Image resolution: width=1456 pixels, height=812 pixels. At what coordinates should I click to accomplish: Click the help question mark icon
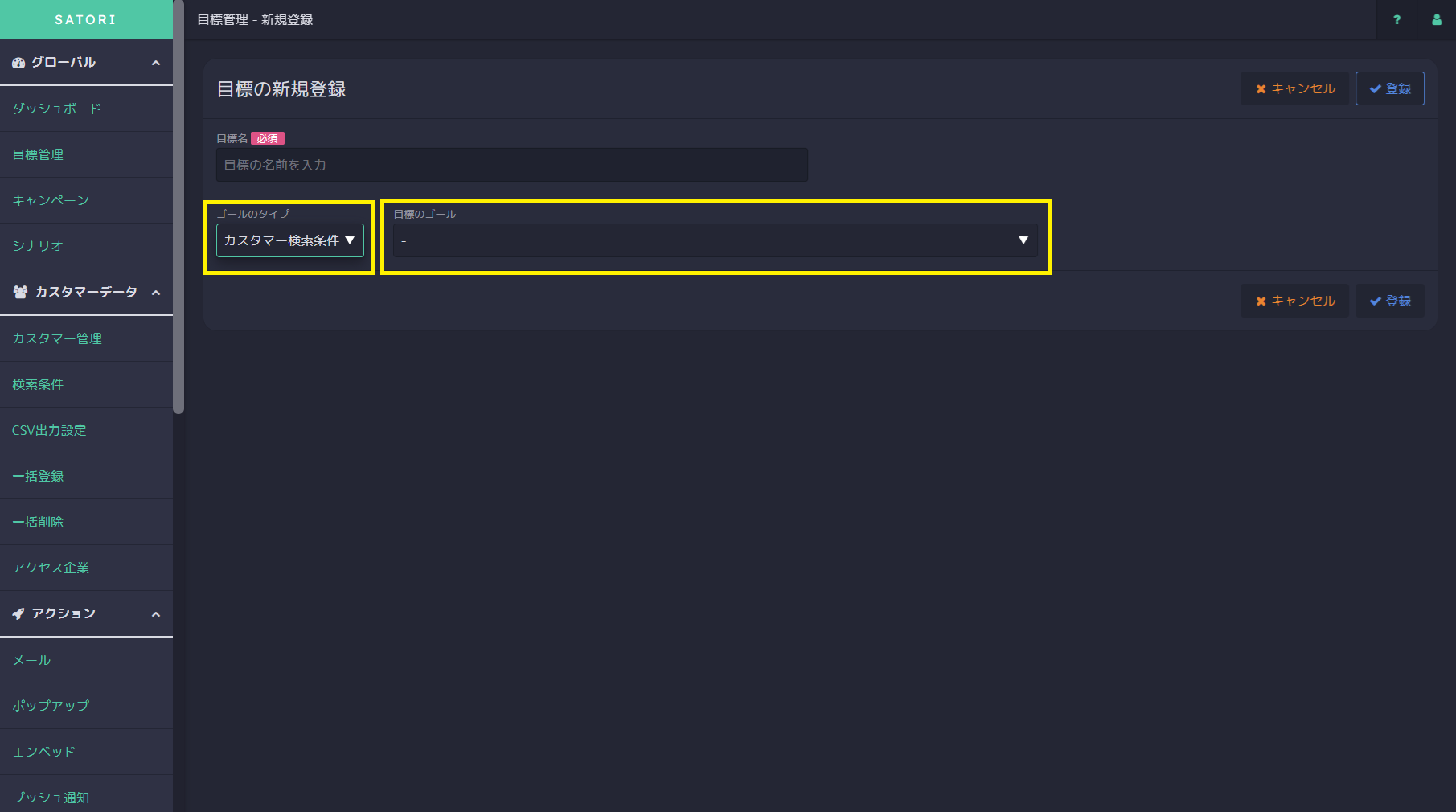pos(1397,20)
